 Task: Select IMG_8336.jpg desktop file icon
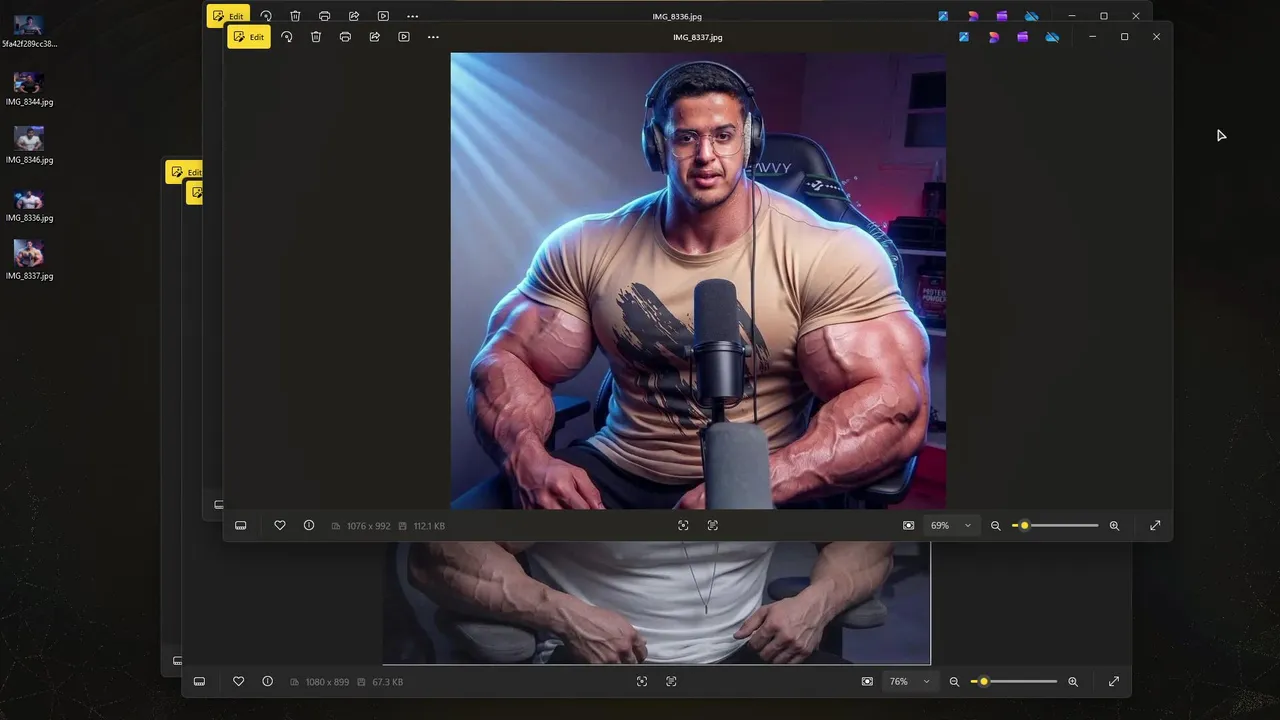coord(29,205)
